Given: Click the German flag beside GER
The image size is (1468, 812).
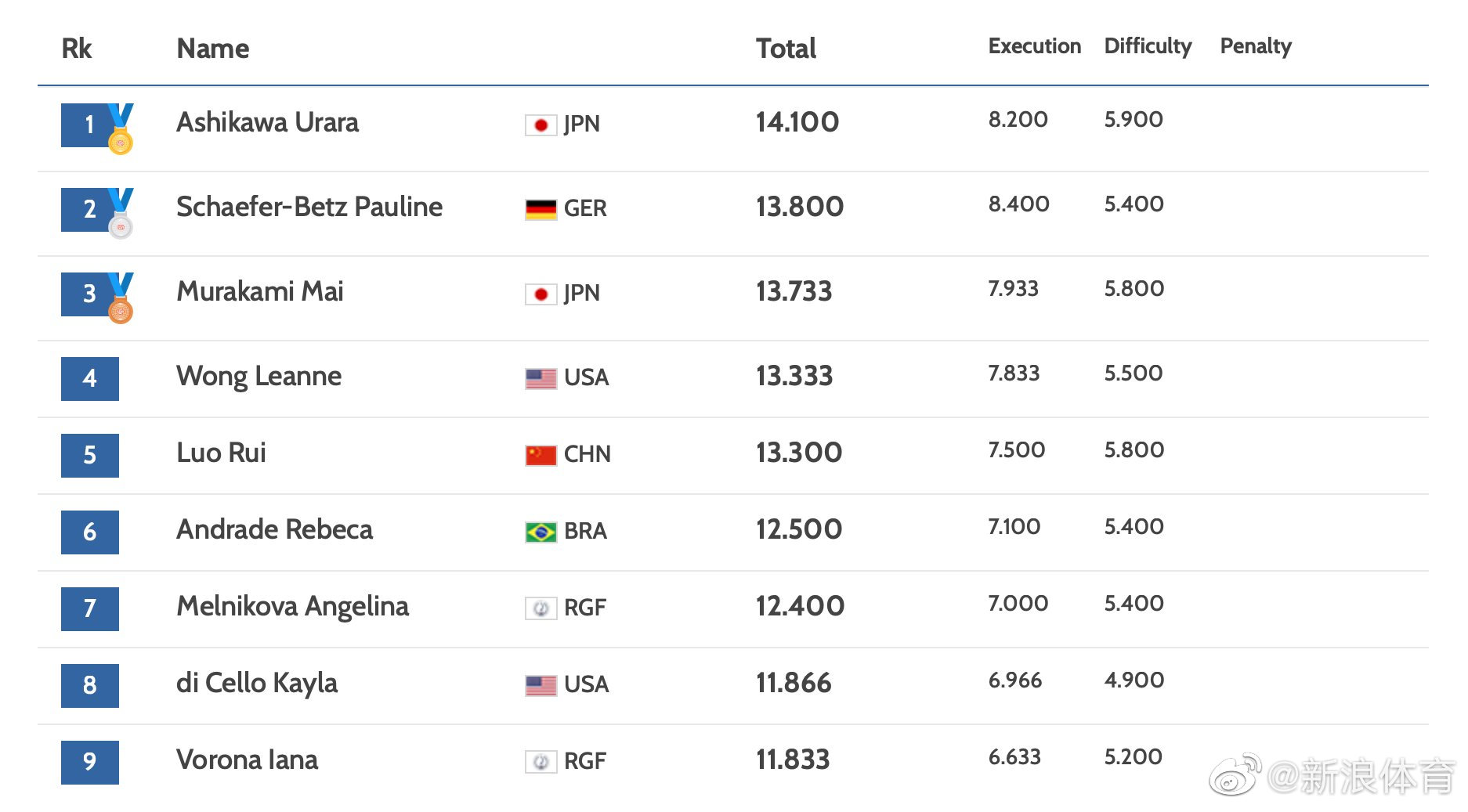Looking at the screenshot, I should [541, 210].
